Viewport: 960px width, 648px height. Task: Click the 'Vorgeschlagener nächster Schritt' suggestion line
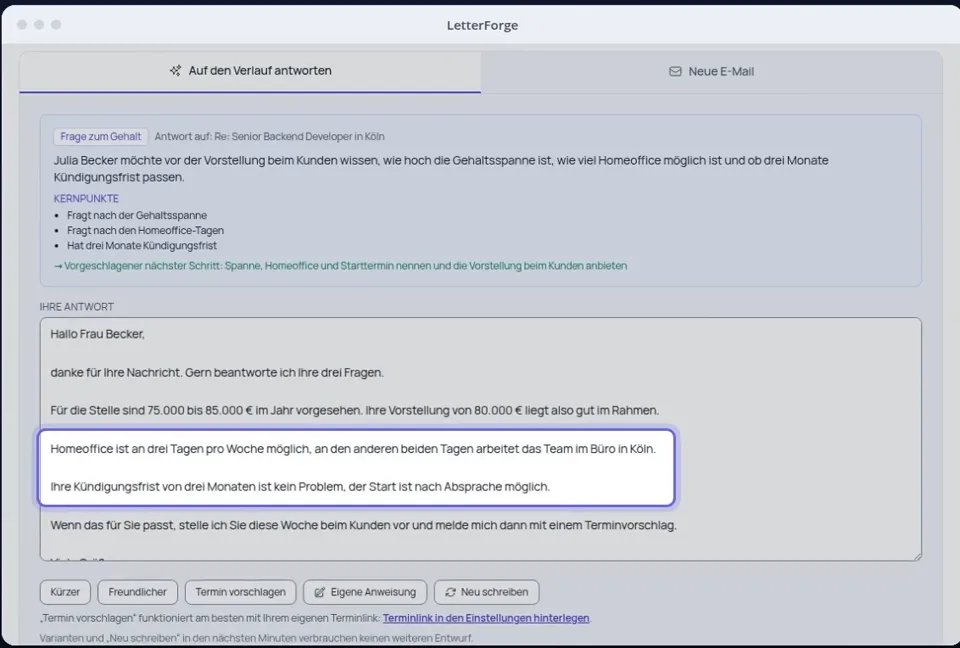coord(340,266)
